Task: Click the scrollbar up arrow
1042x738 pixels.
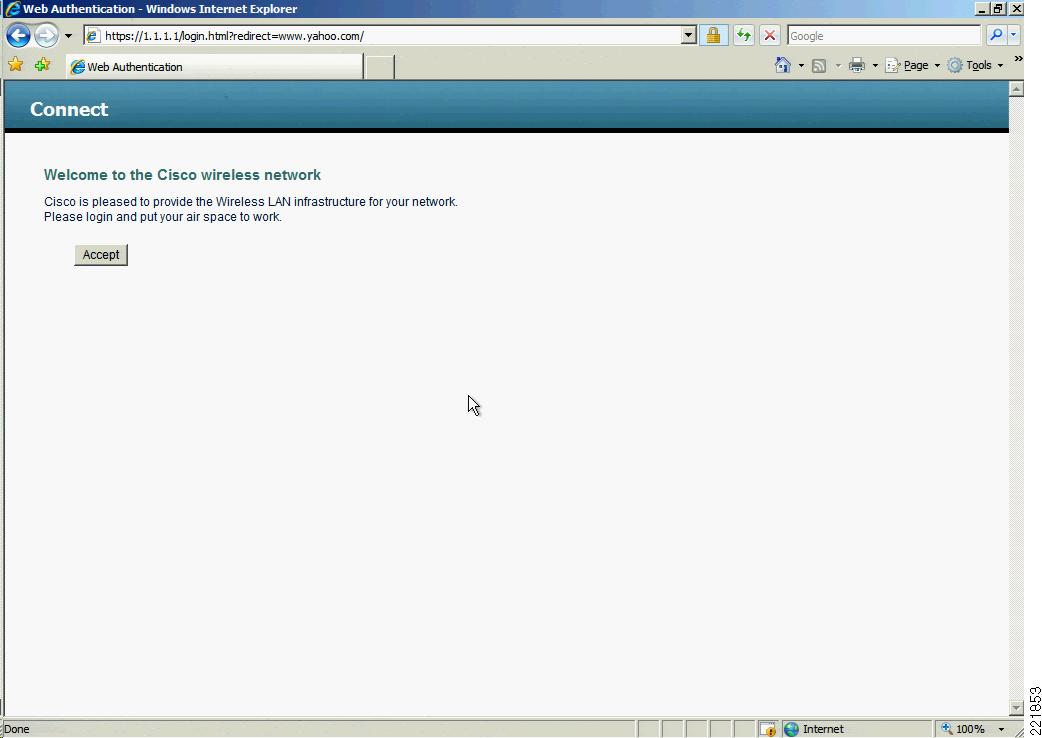Action: point(1016,88)
